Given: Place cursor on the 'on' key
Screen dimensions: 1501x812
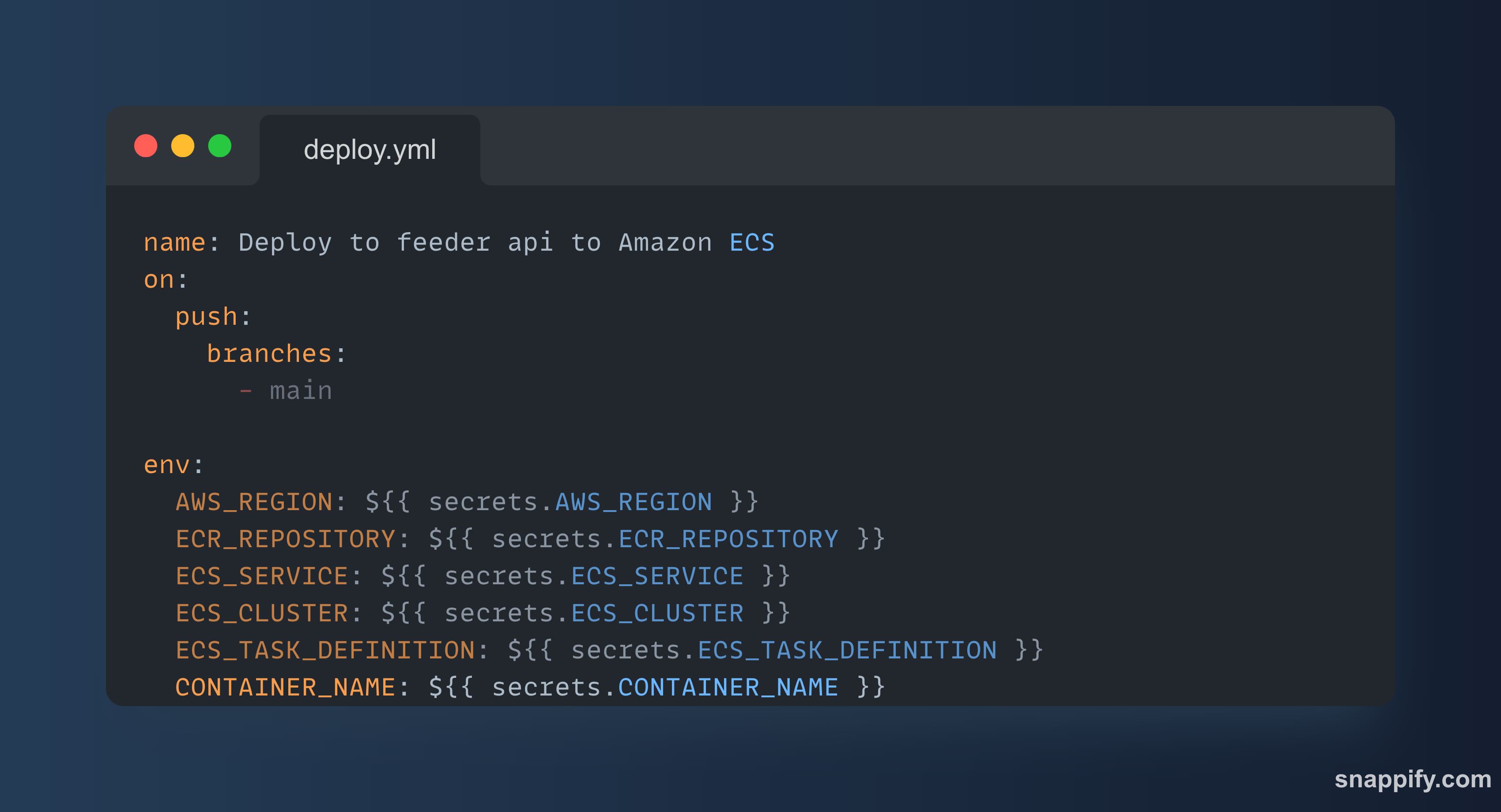Looking at the screenshot, I should (159, 280).
